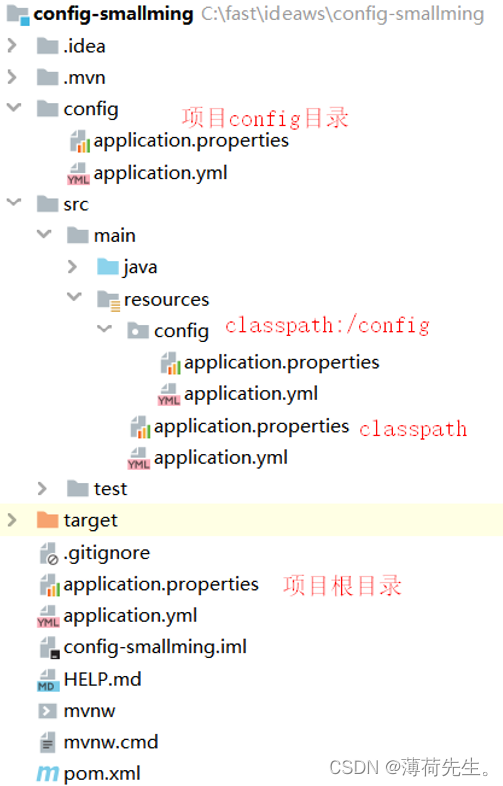Select root-level application.yml file name
503x786 pixels.
pyautogui.click(x=130, y=616)
